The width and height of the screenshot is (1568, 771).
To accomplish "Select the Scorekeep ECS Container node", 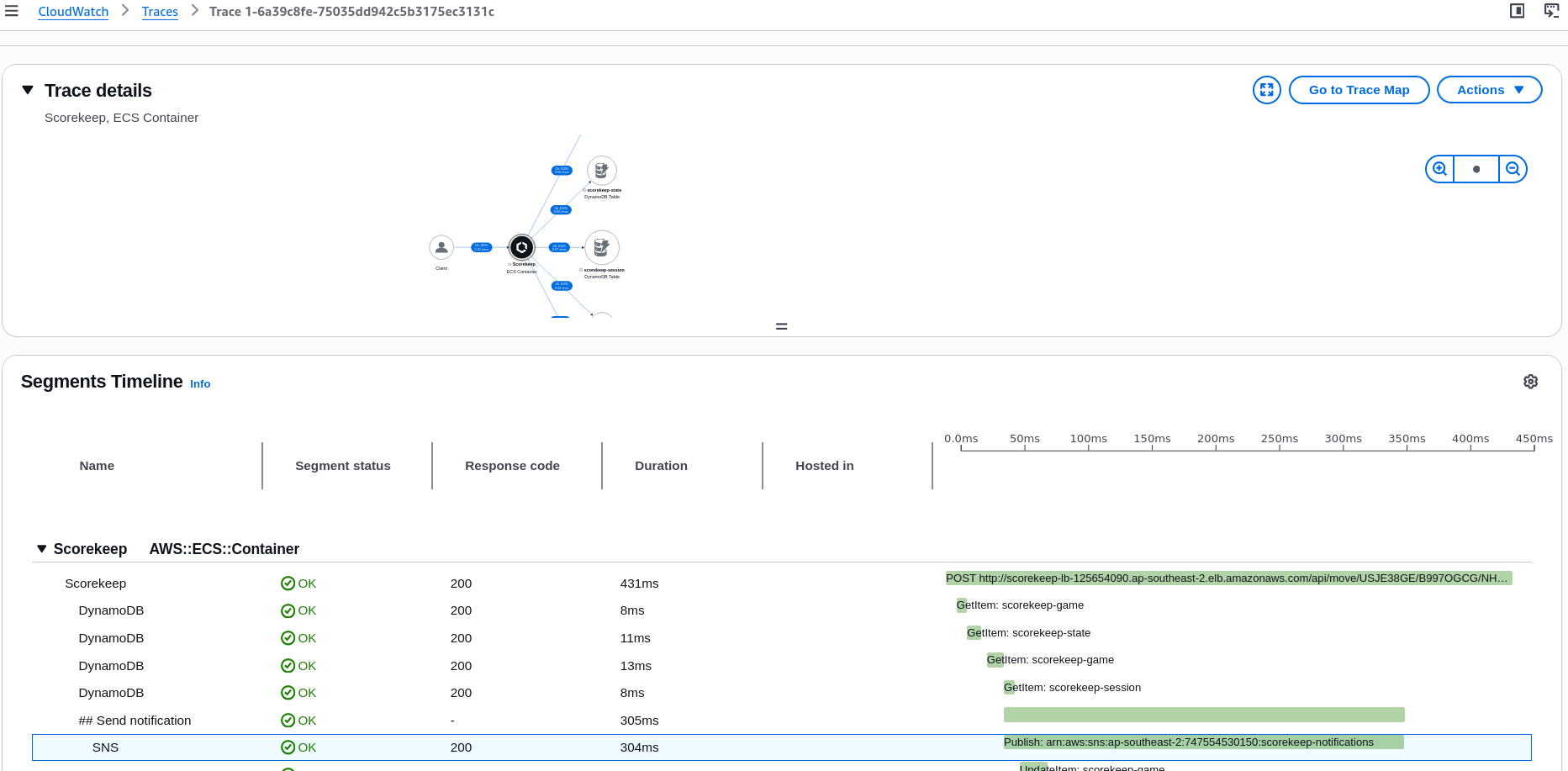I will [522, 247].
